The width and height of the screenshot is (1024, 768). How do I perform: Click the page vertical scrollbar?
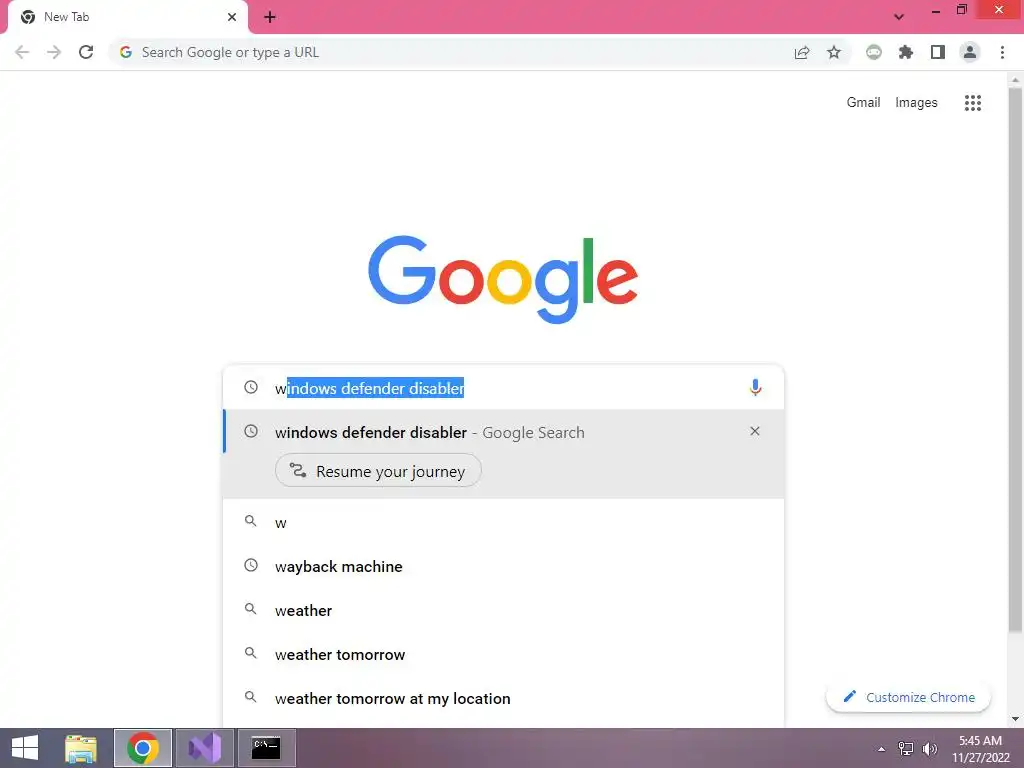1015,359
